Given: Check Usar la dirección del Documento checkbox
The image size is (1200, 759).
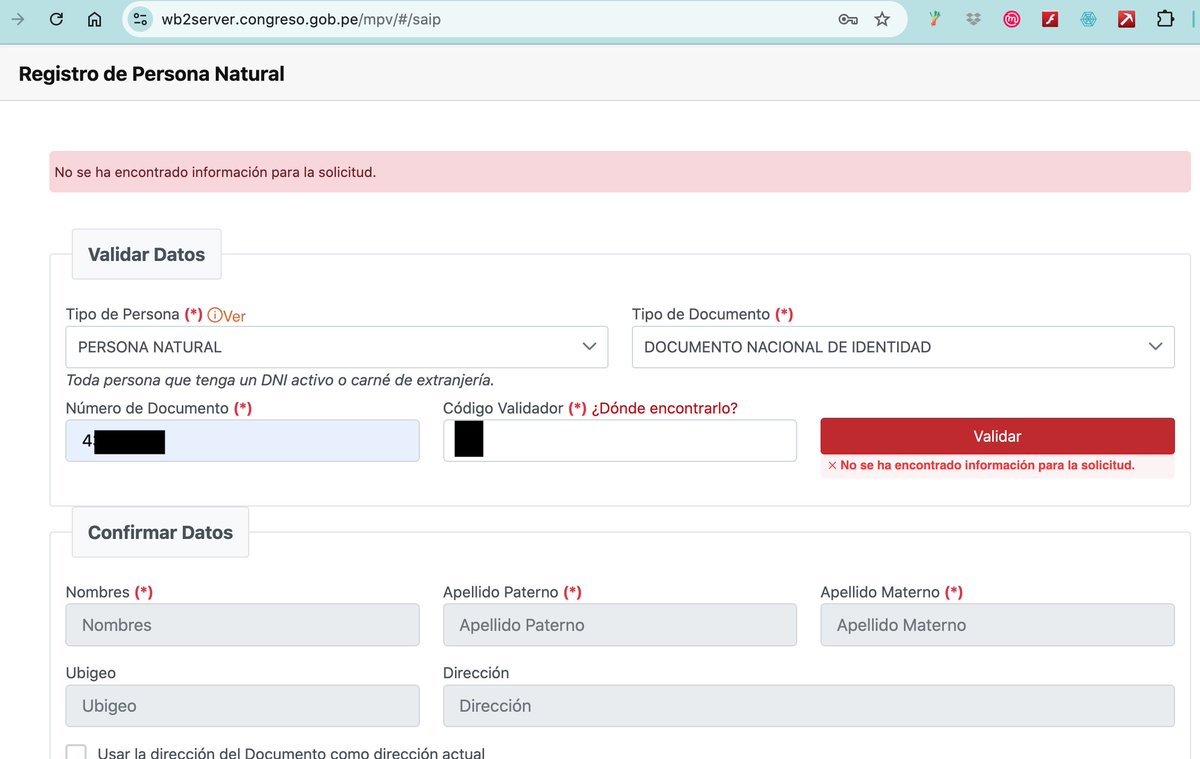Looking at the screenshot, I should (x=76, y=753).
